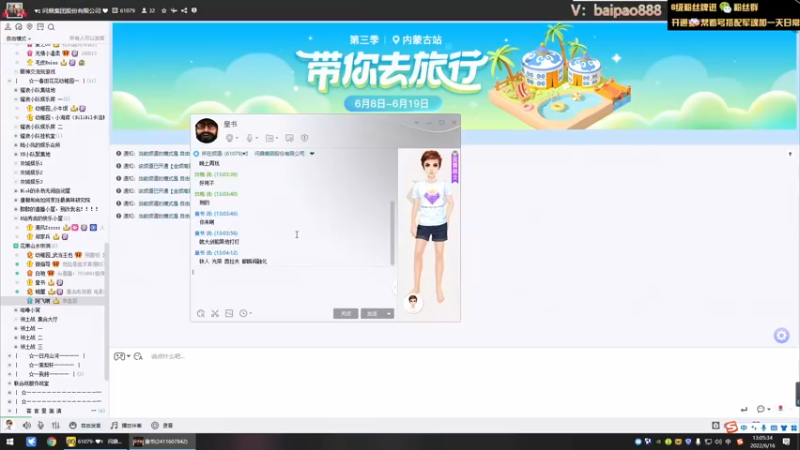Click the folder file-transfer icon in the private chat header
This screenshot has height=450, width=800.
pyautogui.click(x=270, y=138)
